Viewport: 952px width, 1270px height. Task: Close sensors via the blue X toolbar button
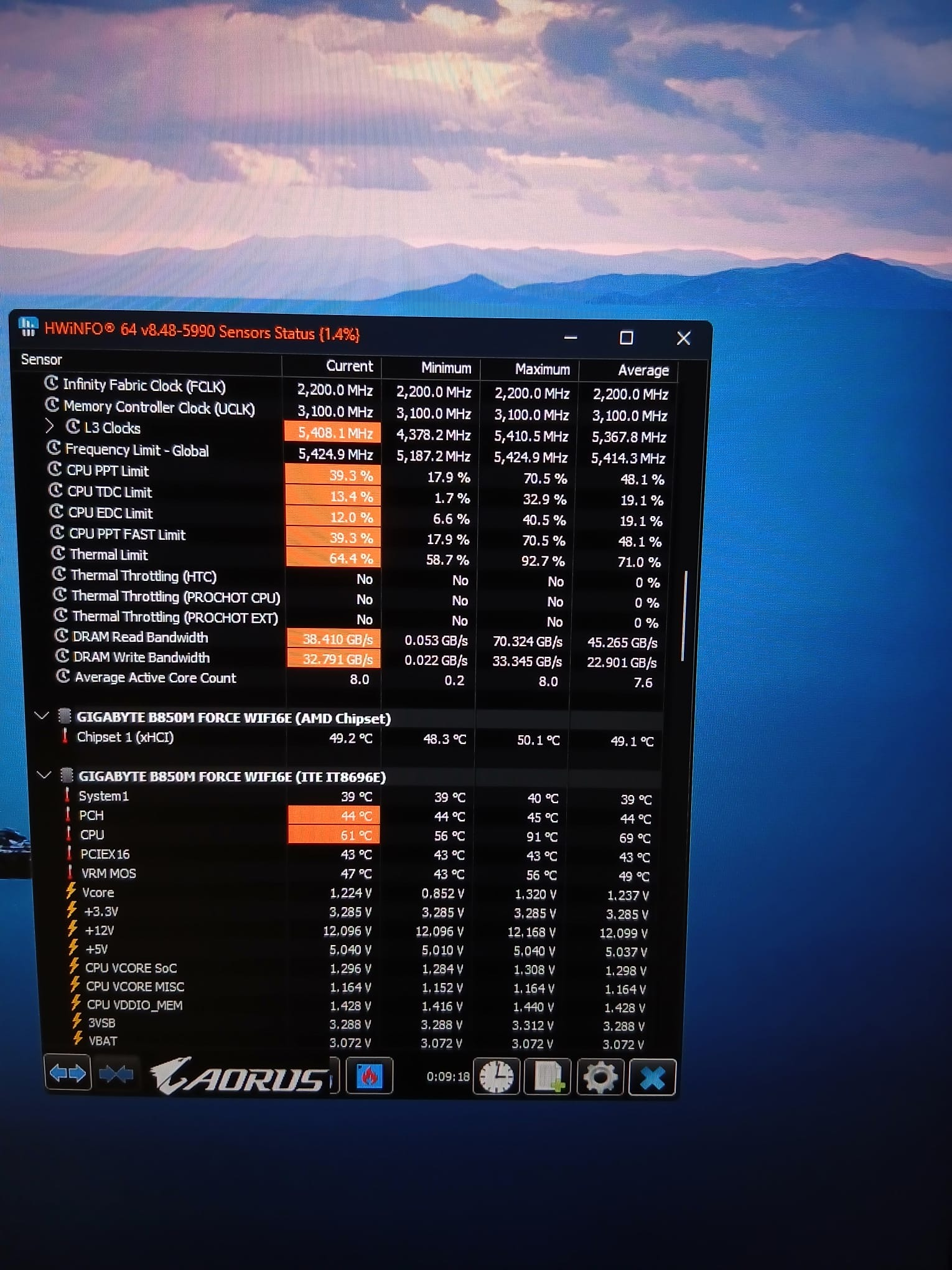coord(652,1077)
